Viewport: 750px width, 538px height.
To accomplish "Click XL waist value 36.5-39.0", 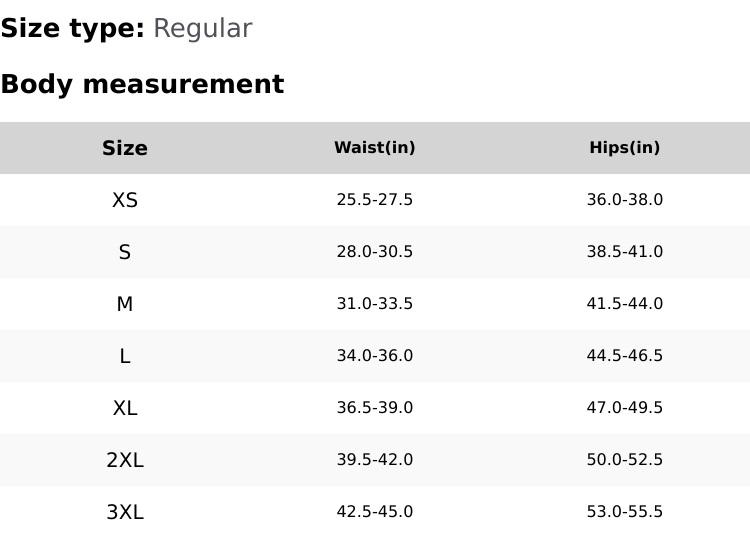I will [375, 408].
